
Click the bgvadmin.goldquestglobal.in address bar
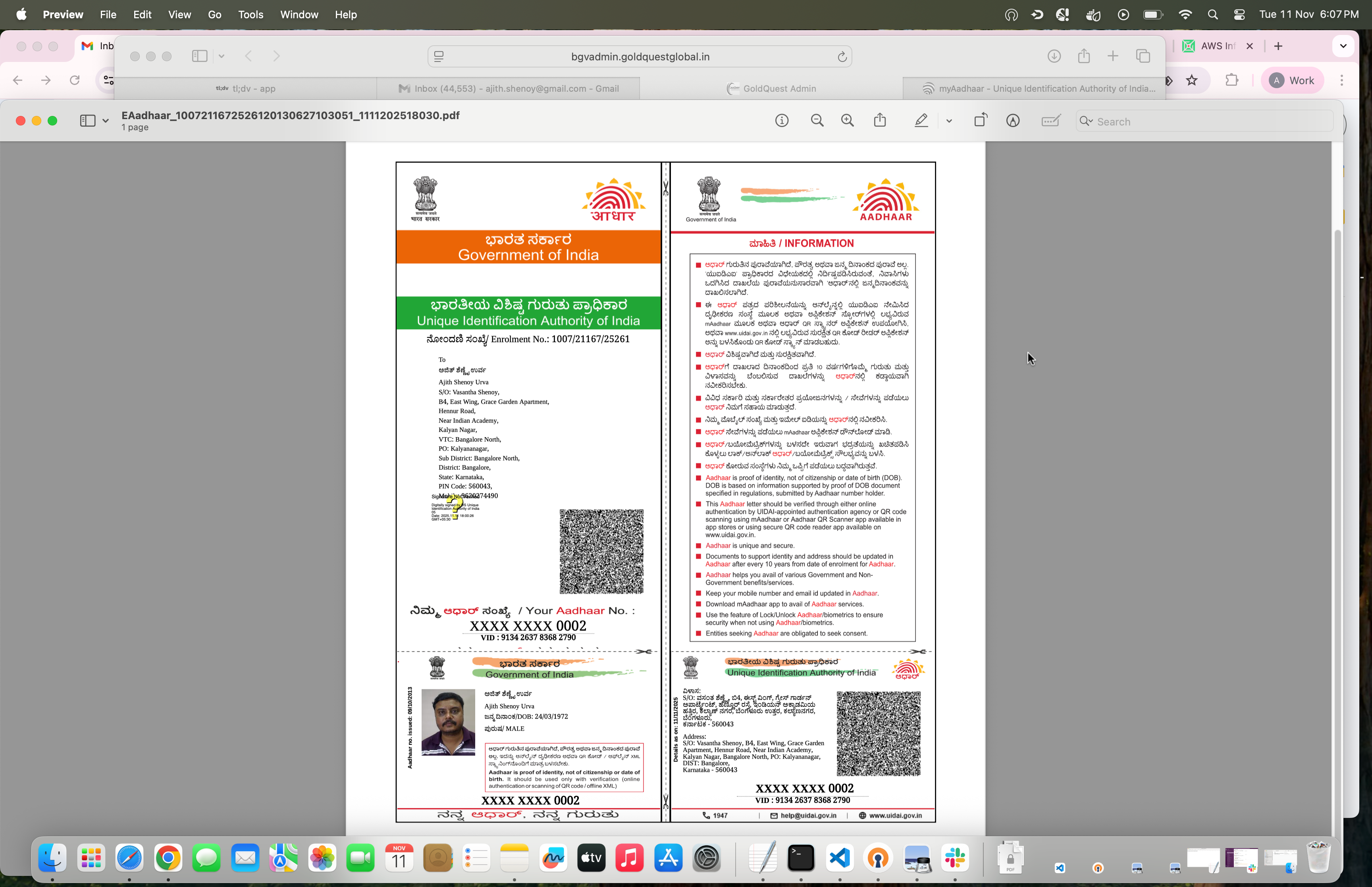(640, 56)
